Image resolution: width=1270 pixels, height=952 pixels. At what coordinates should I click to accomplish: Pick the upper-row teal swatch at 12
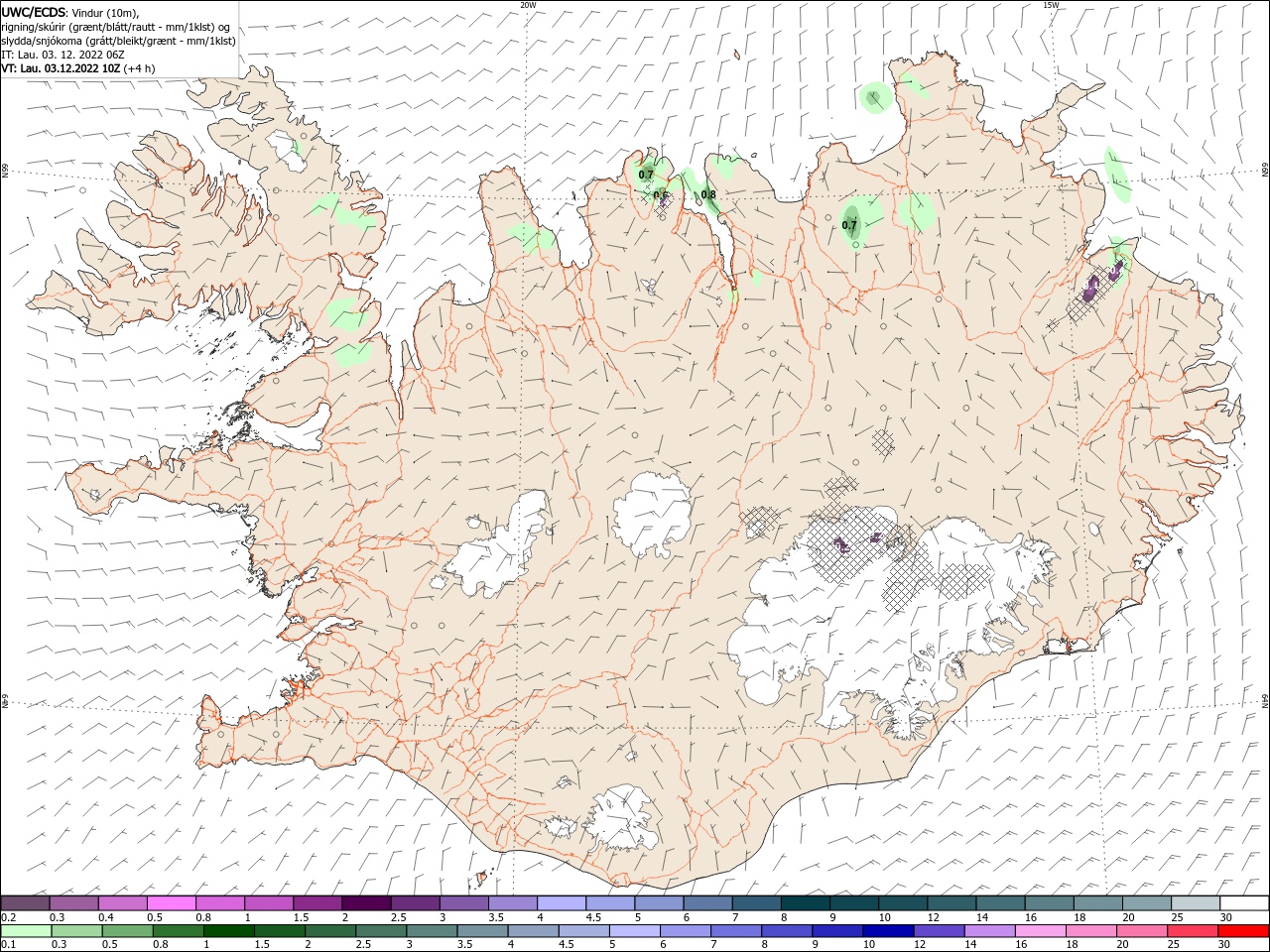(951, 903)
